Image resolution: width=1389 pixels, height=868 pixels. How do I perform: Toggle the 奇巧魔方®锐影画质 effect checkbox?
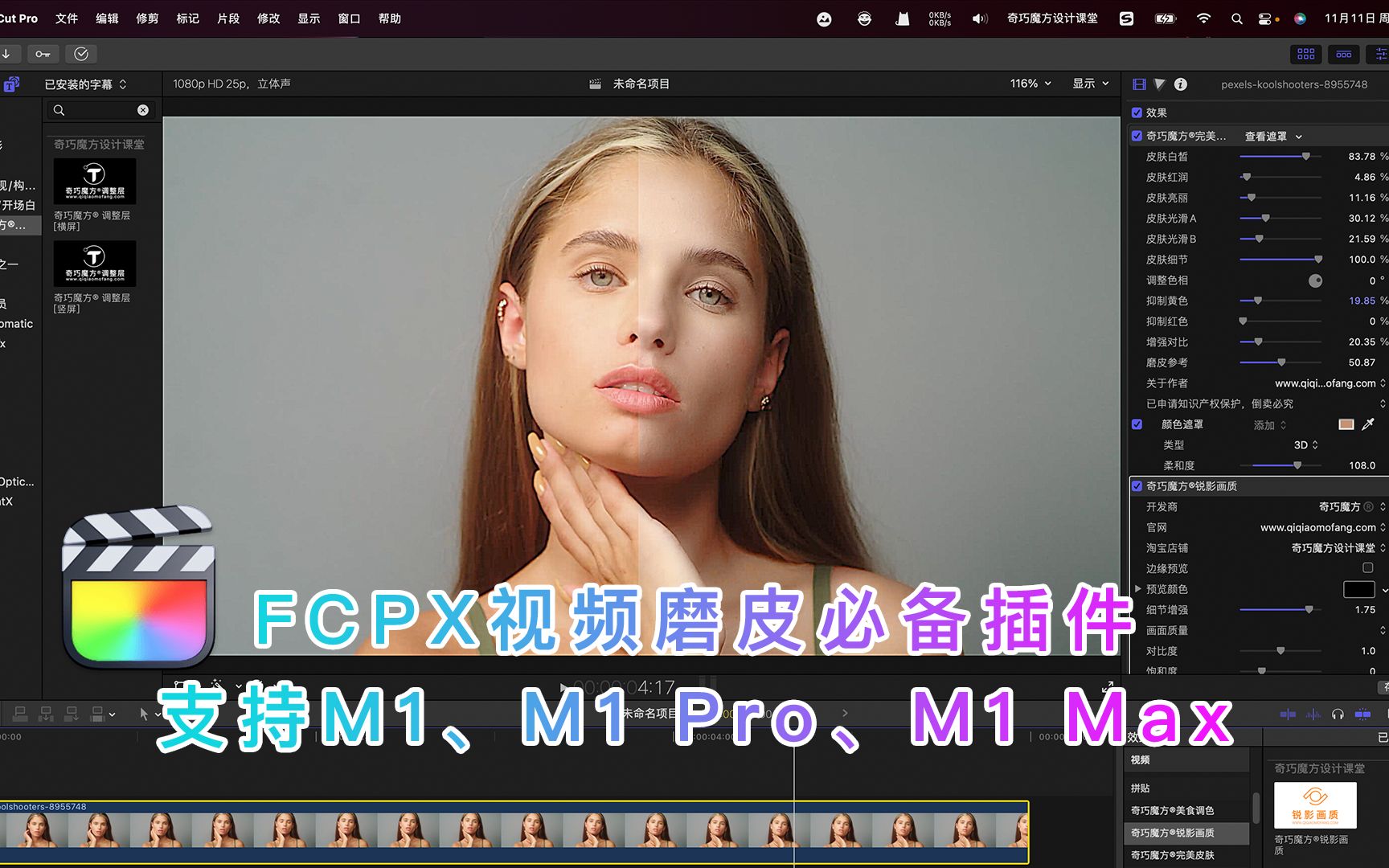[1137, 486]
